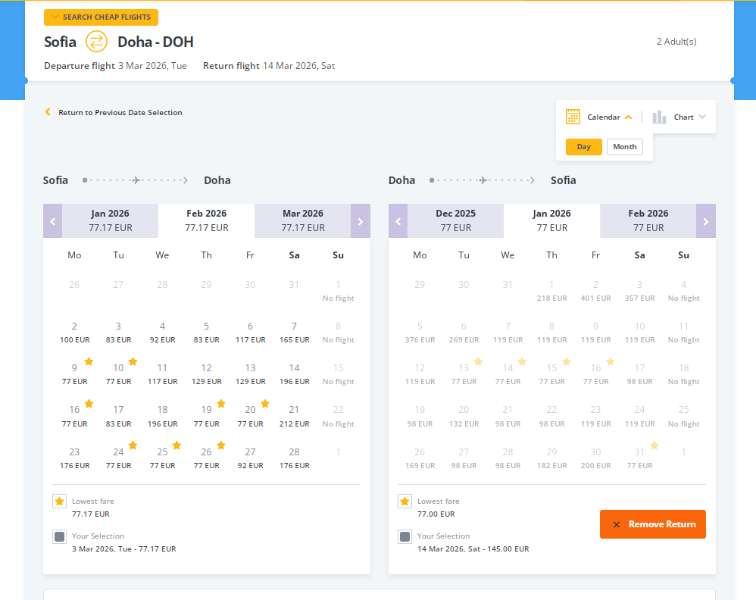The height and width of the screenshot is (600, 756).
Task: Select Mar 2026 tab in departure calendar
Action: [303, 221]
